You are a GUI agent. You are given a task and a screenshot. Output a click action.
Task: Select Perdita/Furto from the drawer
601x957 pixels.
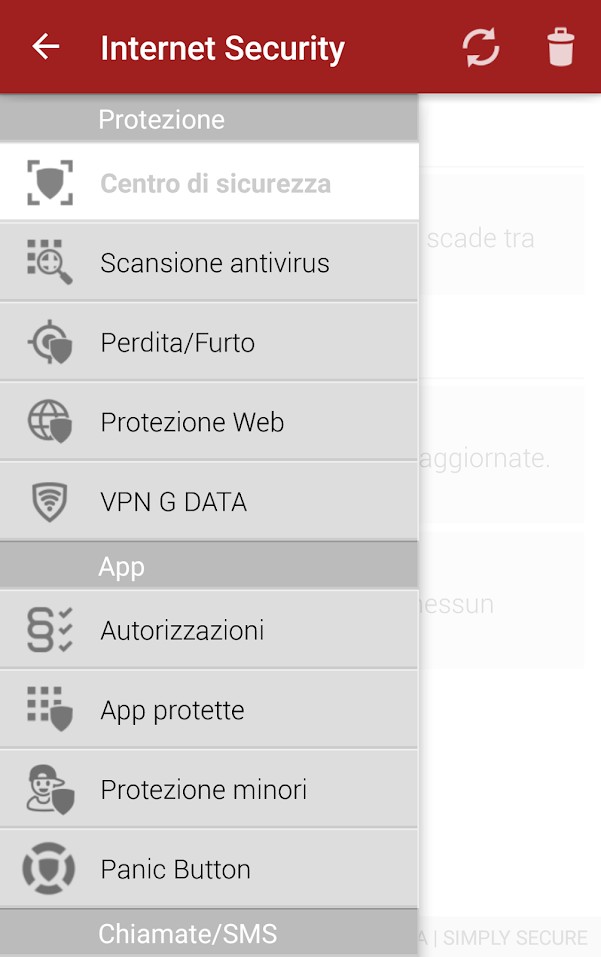209,342
